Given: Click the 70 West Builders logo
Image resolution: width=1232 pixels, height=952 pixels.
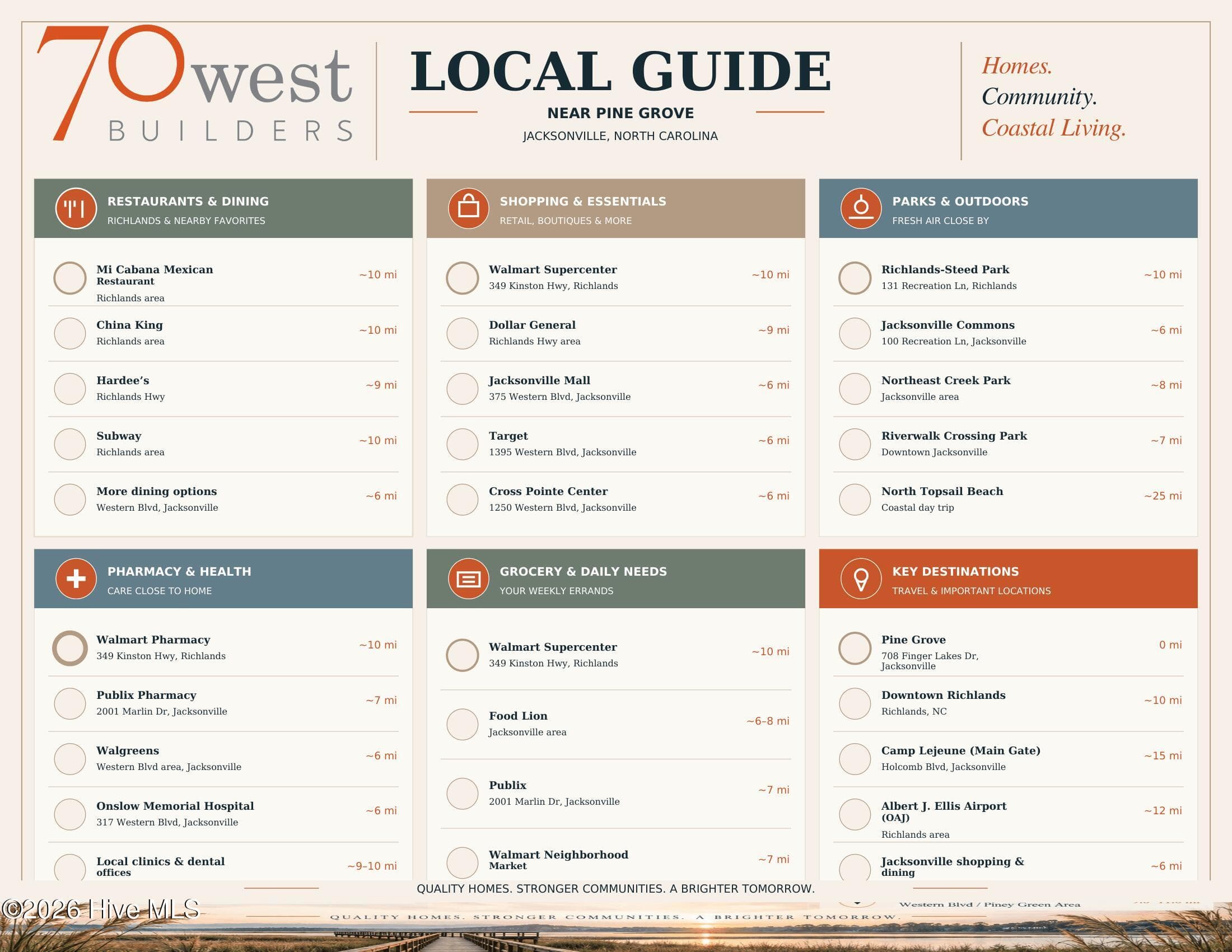Looking at the screenshot, I should tap(195, 83).
